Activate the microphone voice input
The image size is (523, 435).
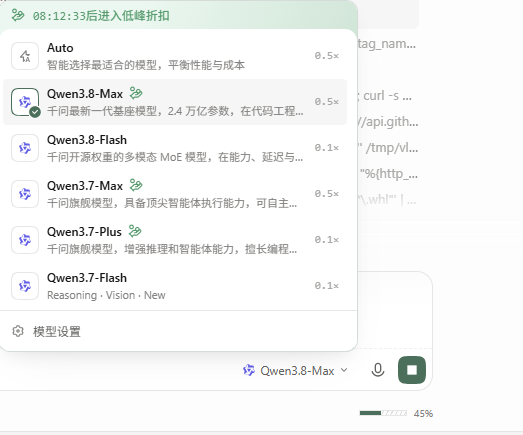[x=378, y=370]
